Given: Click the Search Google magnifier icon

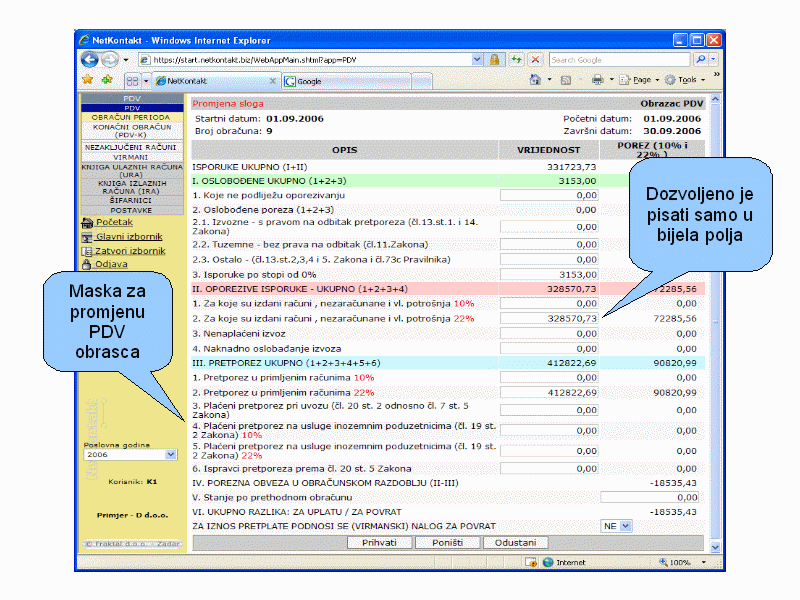Looking at the screenshot, I should (x=699, y=60).
